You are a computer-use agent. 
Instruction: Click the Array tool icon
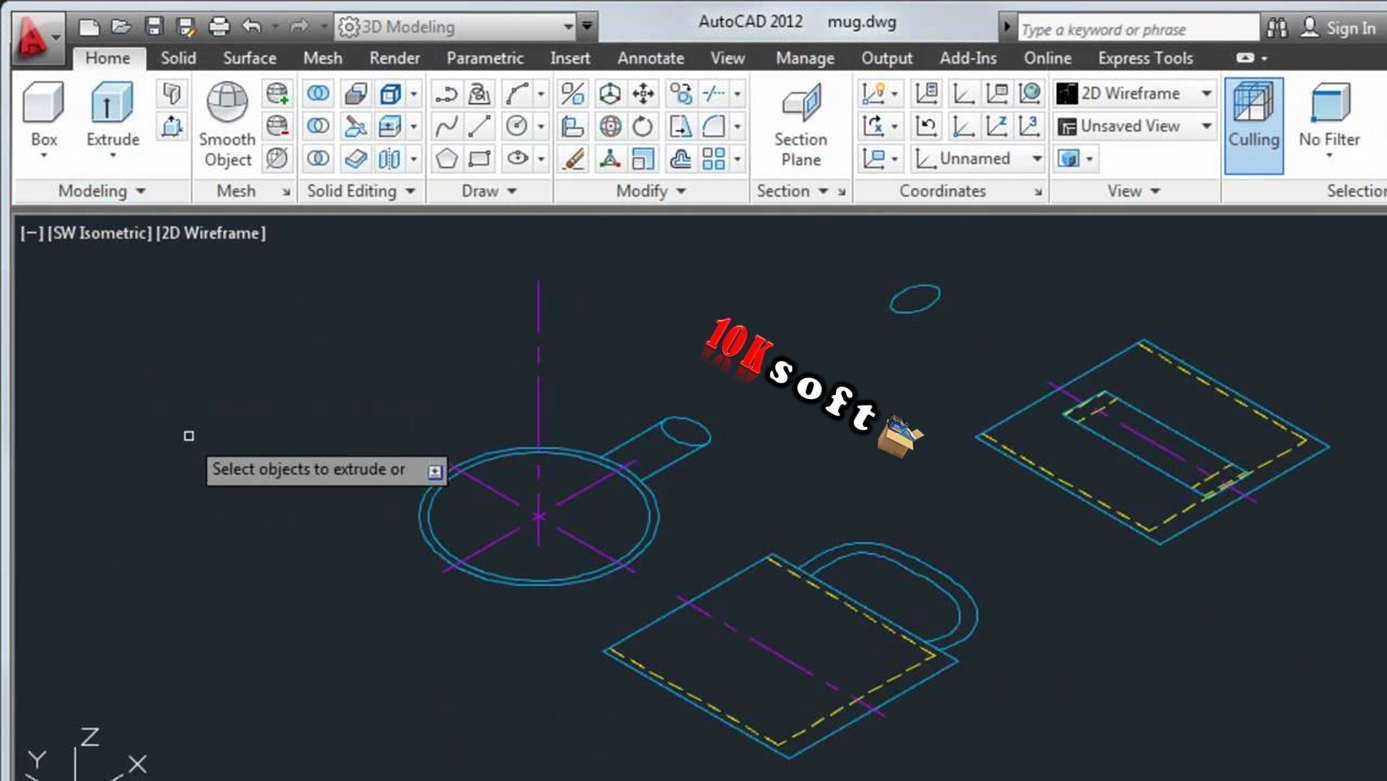pyautogui.click(x=713, y=158)
